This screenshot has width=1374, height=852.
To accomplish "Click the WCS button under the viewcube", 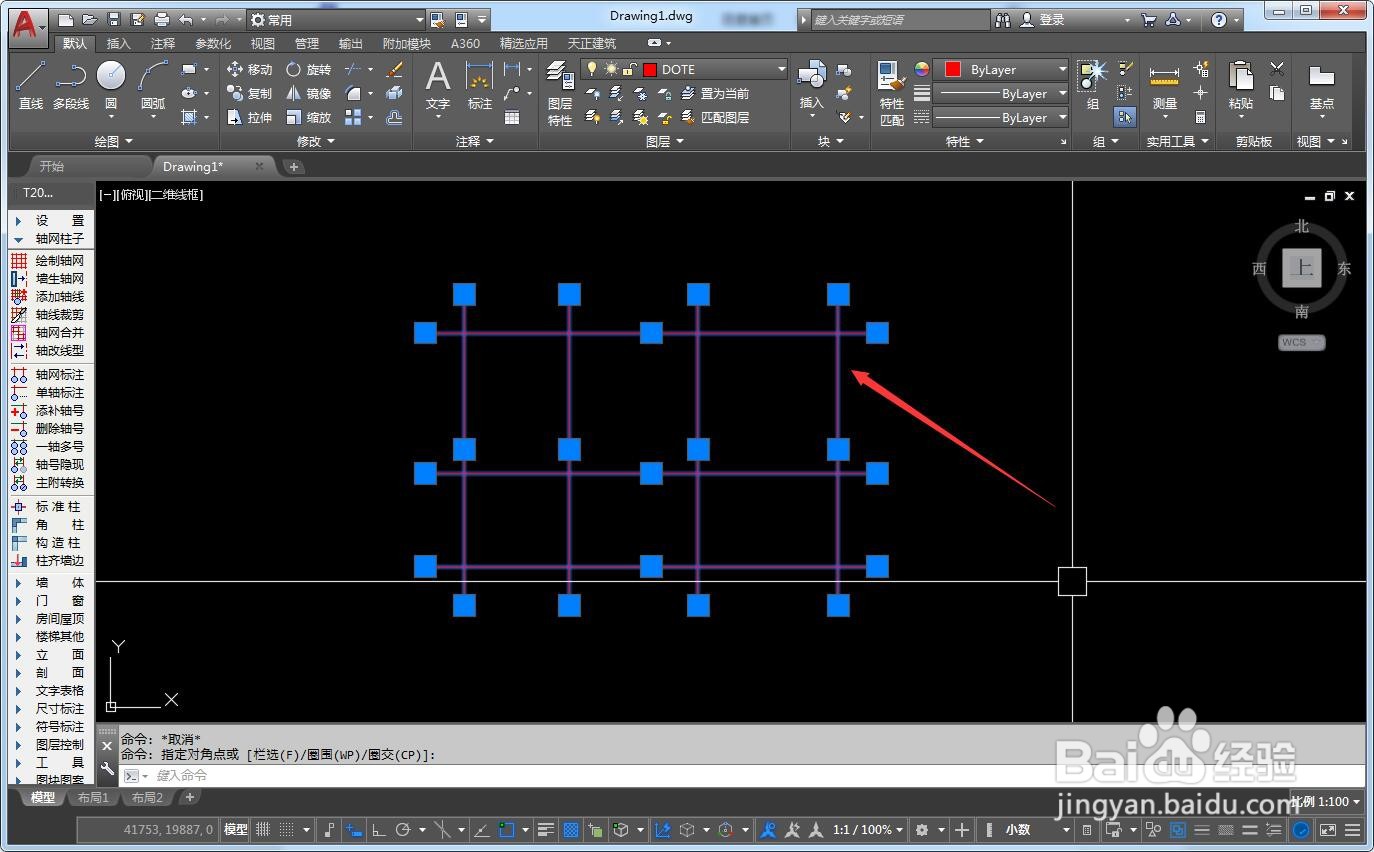I will click(x=1301, y=342).
